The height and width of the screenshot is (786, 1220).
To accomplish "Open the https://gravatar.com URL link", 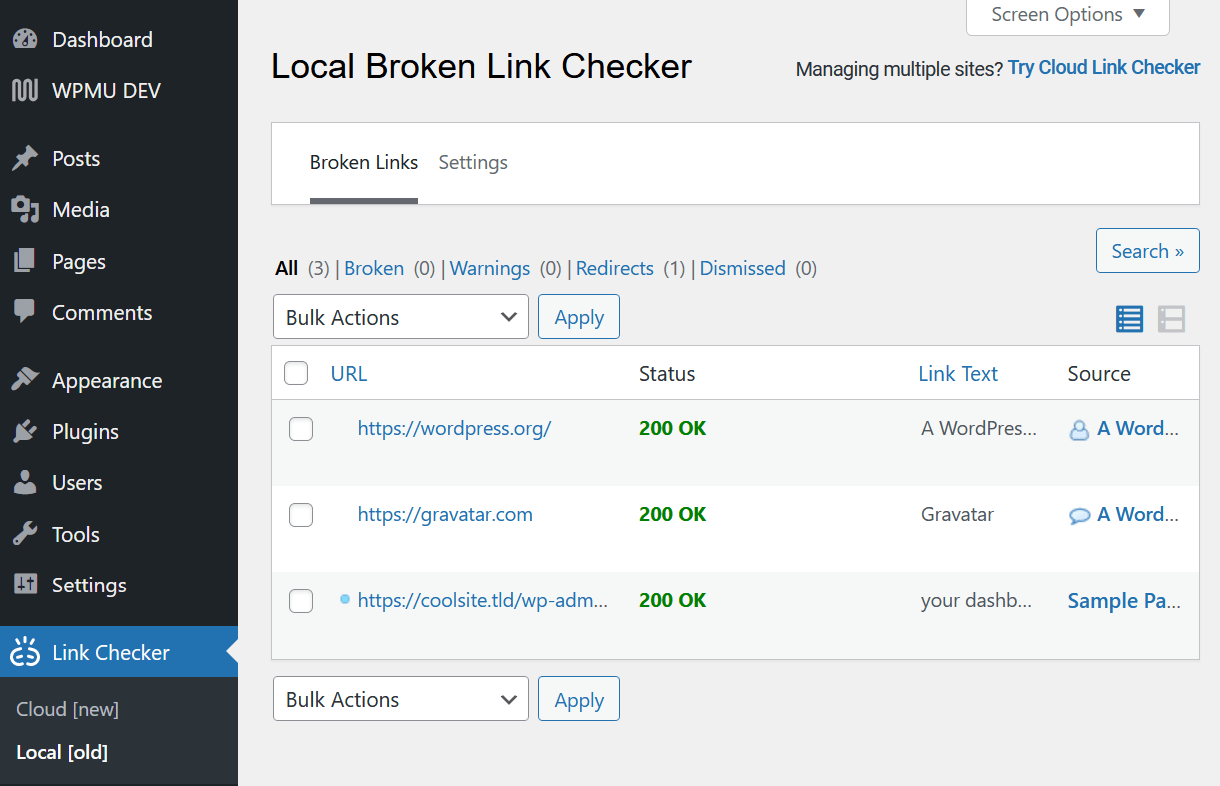I will pyautogui.click(x=445, y=514).
